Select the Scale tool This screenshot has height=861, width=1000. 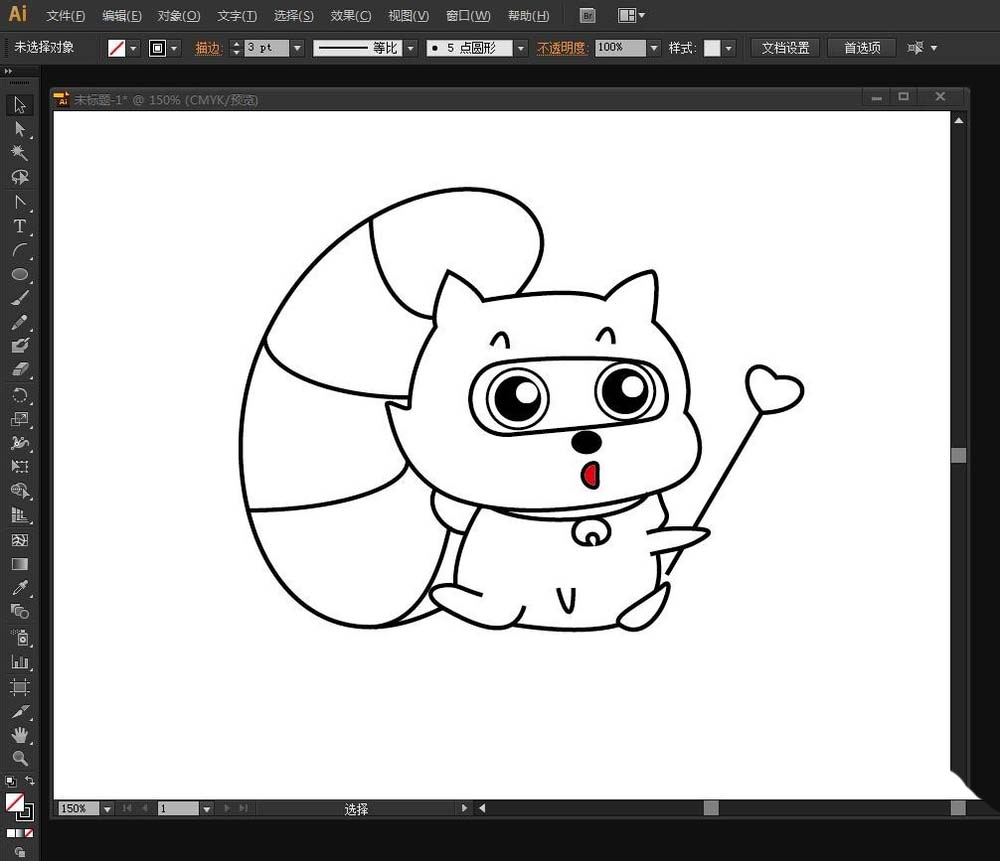point(20,419)
